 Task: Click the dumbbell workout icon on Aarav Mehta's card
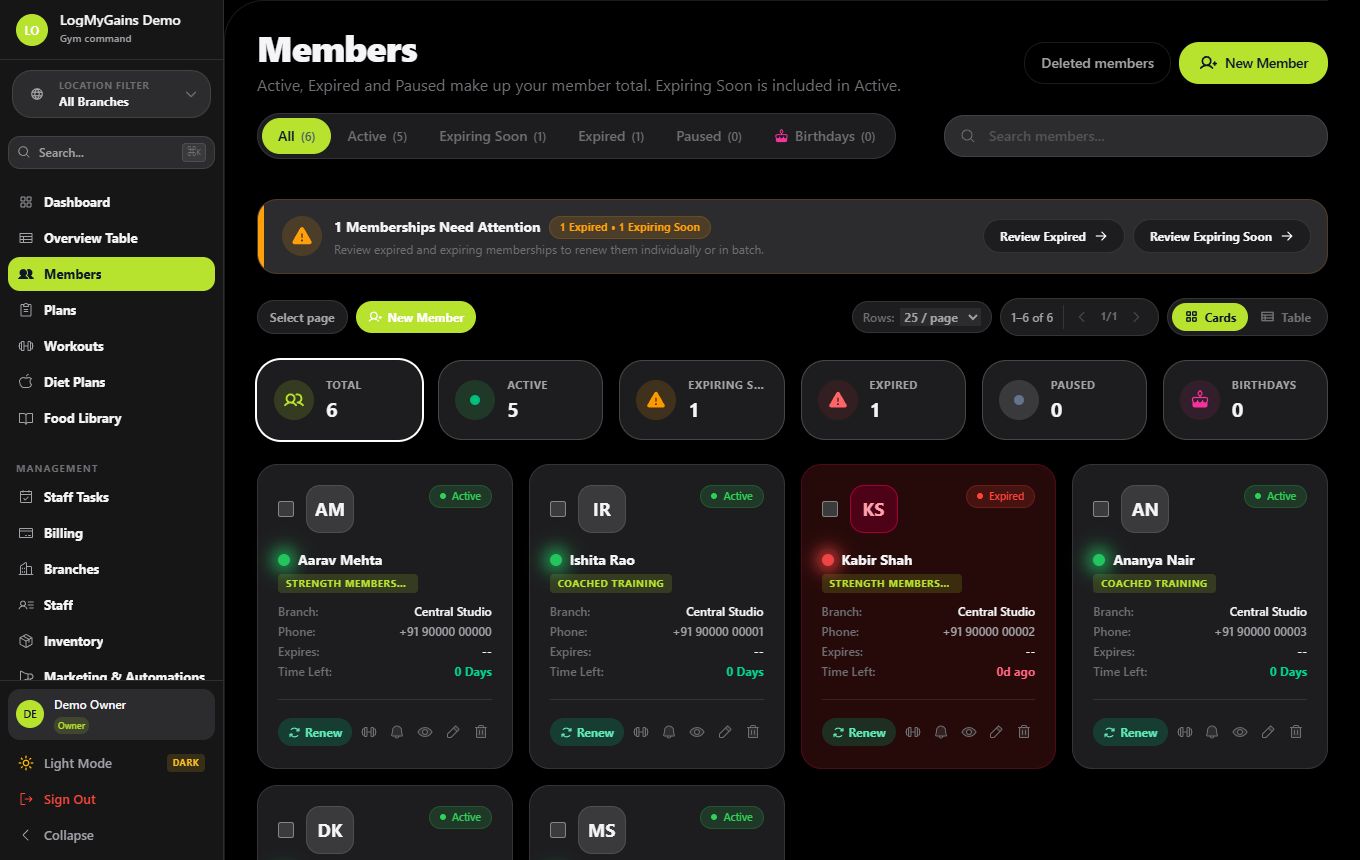[369, 732]
